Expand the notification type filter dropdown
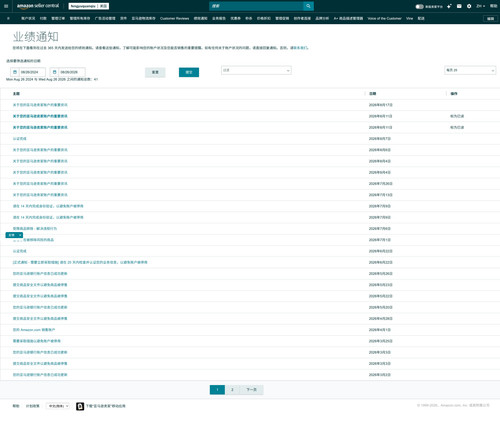This screenshot has height=421, width=500. 256,70
